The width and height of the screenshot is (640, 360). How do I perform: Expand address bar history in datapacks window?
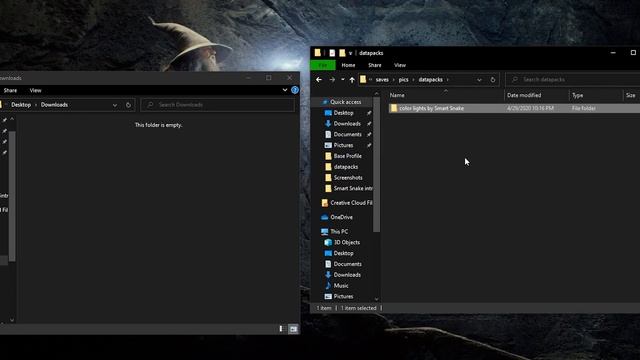tap(479, 80)
